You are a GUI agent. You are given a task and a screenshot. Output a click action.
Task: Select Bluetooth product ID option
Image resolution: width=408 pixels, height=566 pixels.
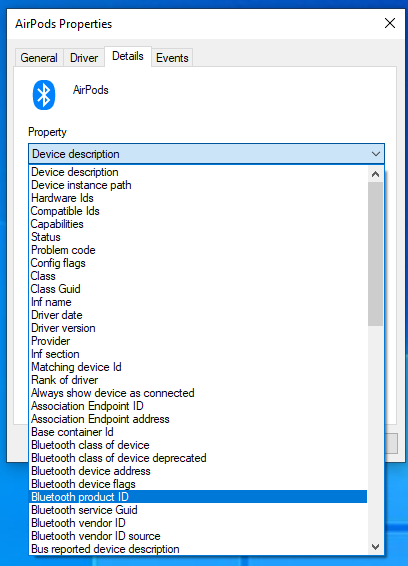coord(198,497)
